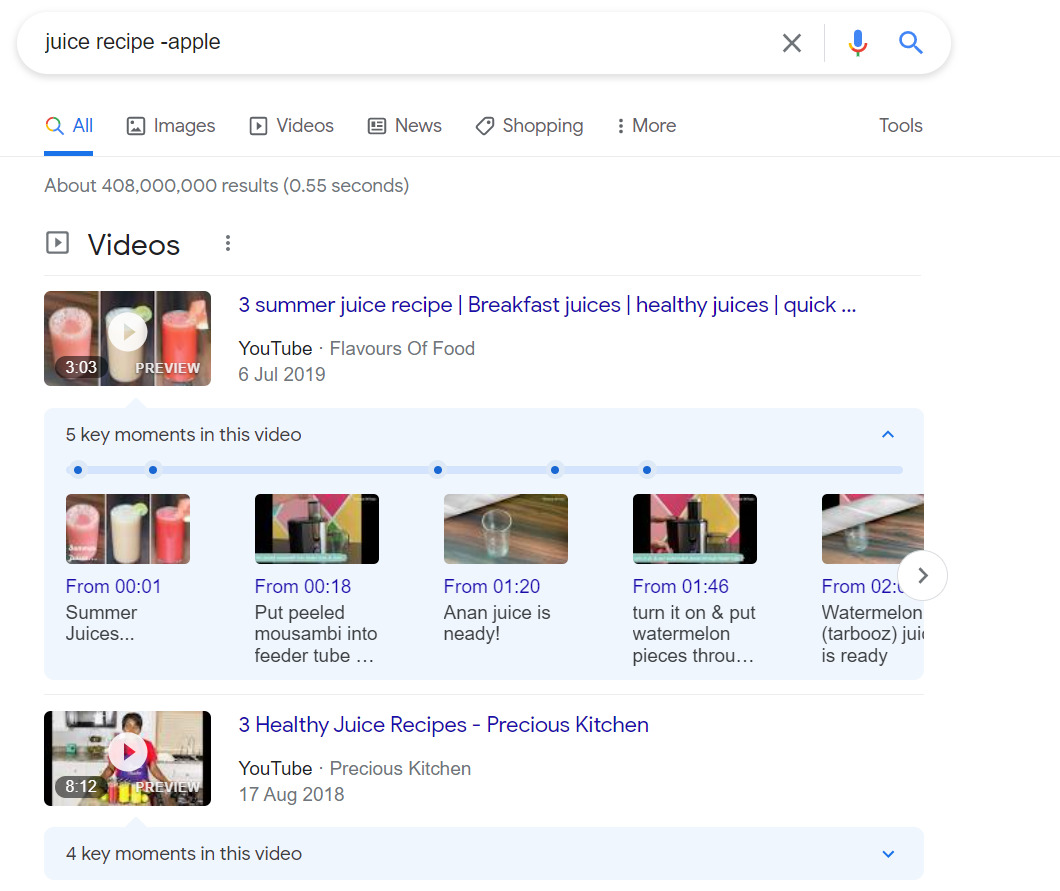This screenshot has height=891, width=1060.
Task: Open Tools for search filters
Action: click(x=899, y=125)
